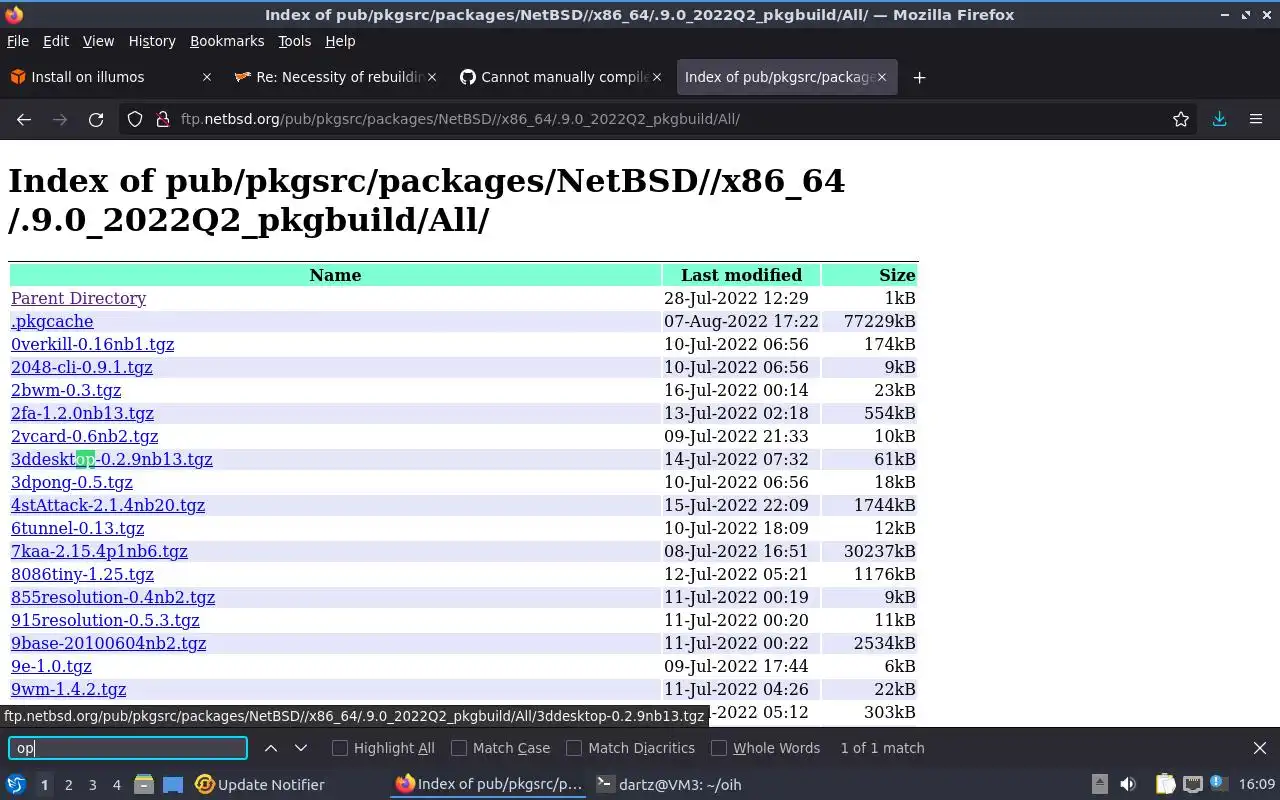Open the Parent Directory link
1280x800 pixels.
click(78, 298)
